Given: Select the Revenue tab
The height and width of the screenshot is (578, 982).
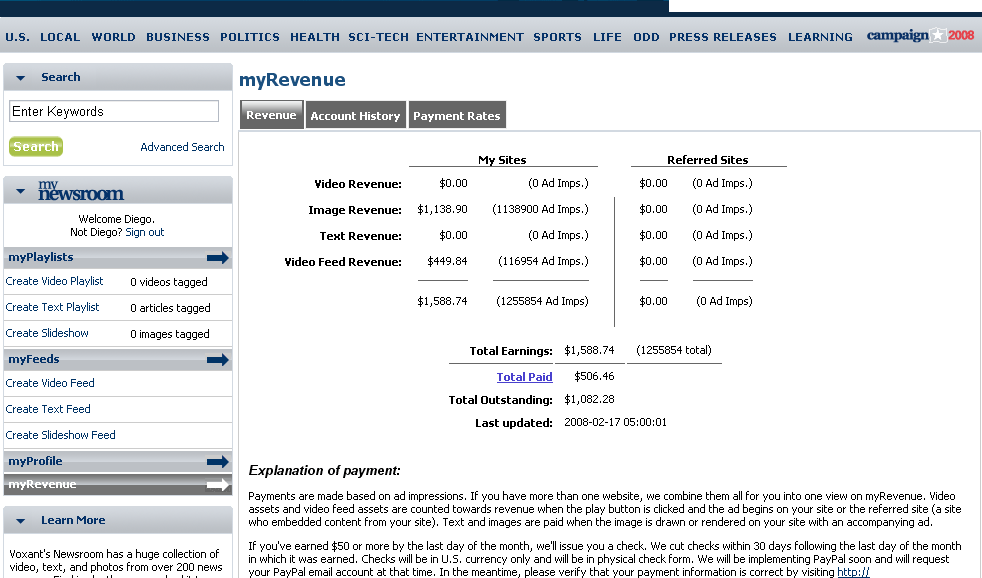Looking at the screenshot, I should click(271, 115).
